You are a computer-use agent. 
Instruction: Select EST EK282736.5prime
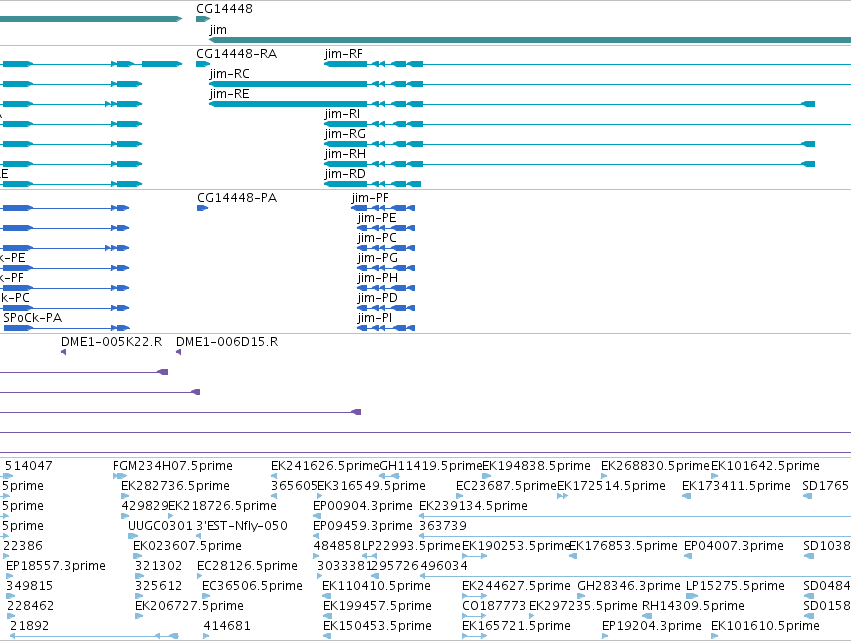[x=175, y=486]
